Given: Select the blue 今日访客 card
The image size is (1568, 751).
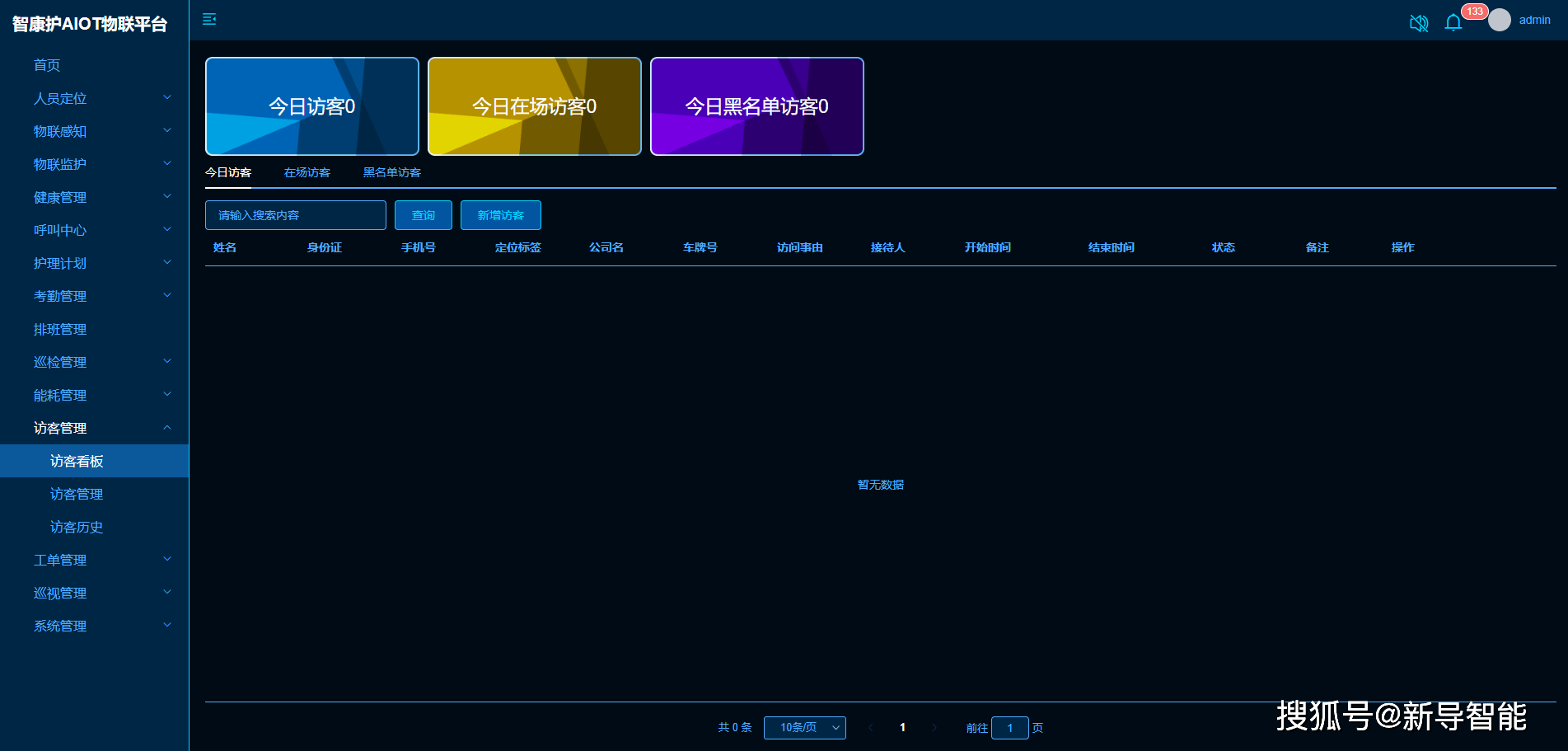Looking at the screenshot, I should 311,106.
